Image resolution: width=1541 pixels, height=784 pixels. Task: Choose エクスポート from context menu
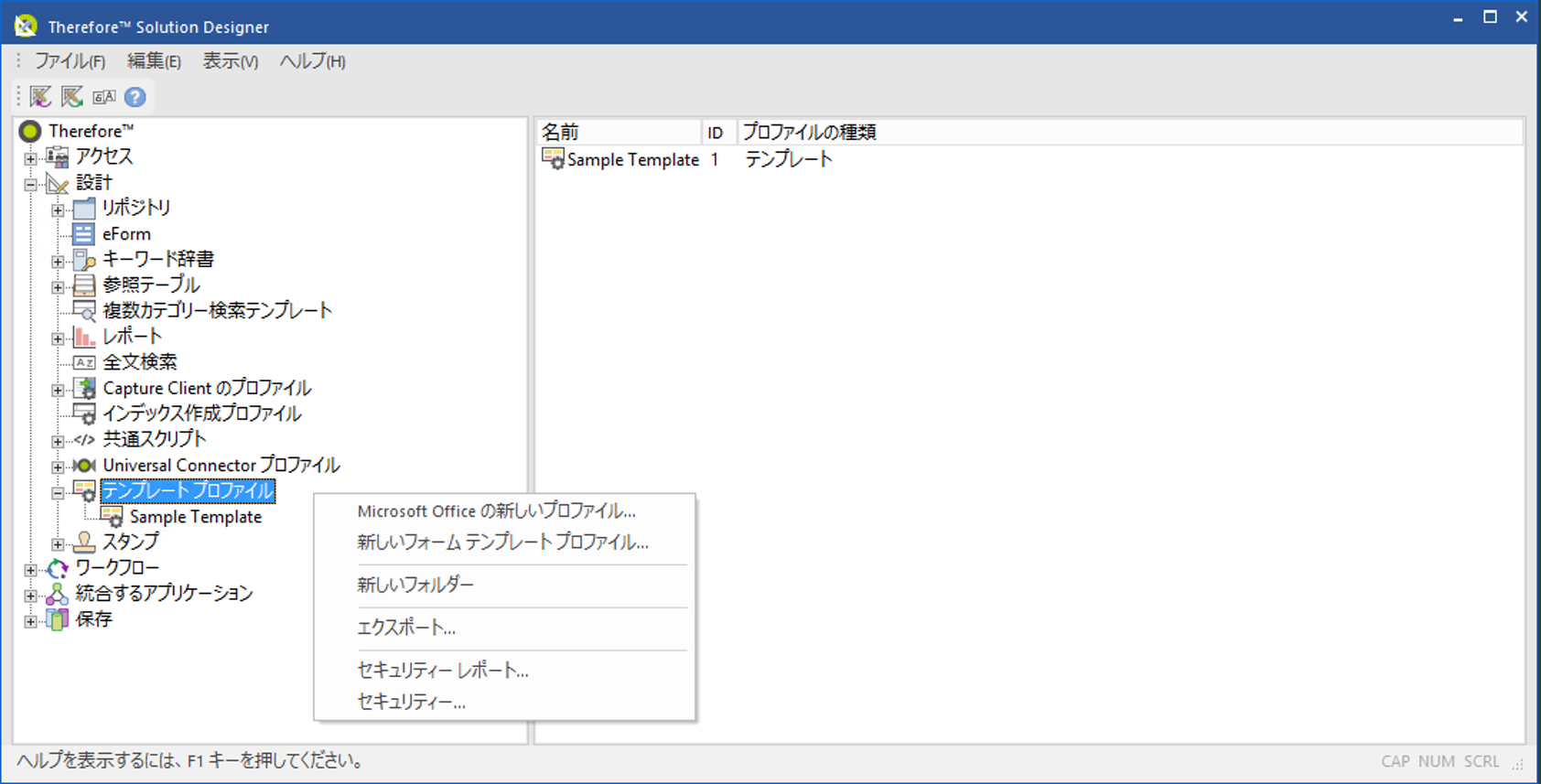click(x=405, y=628)
